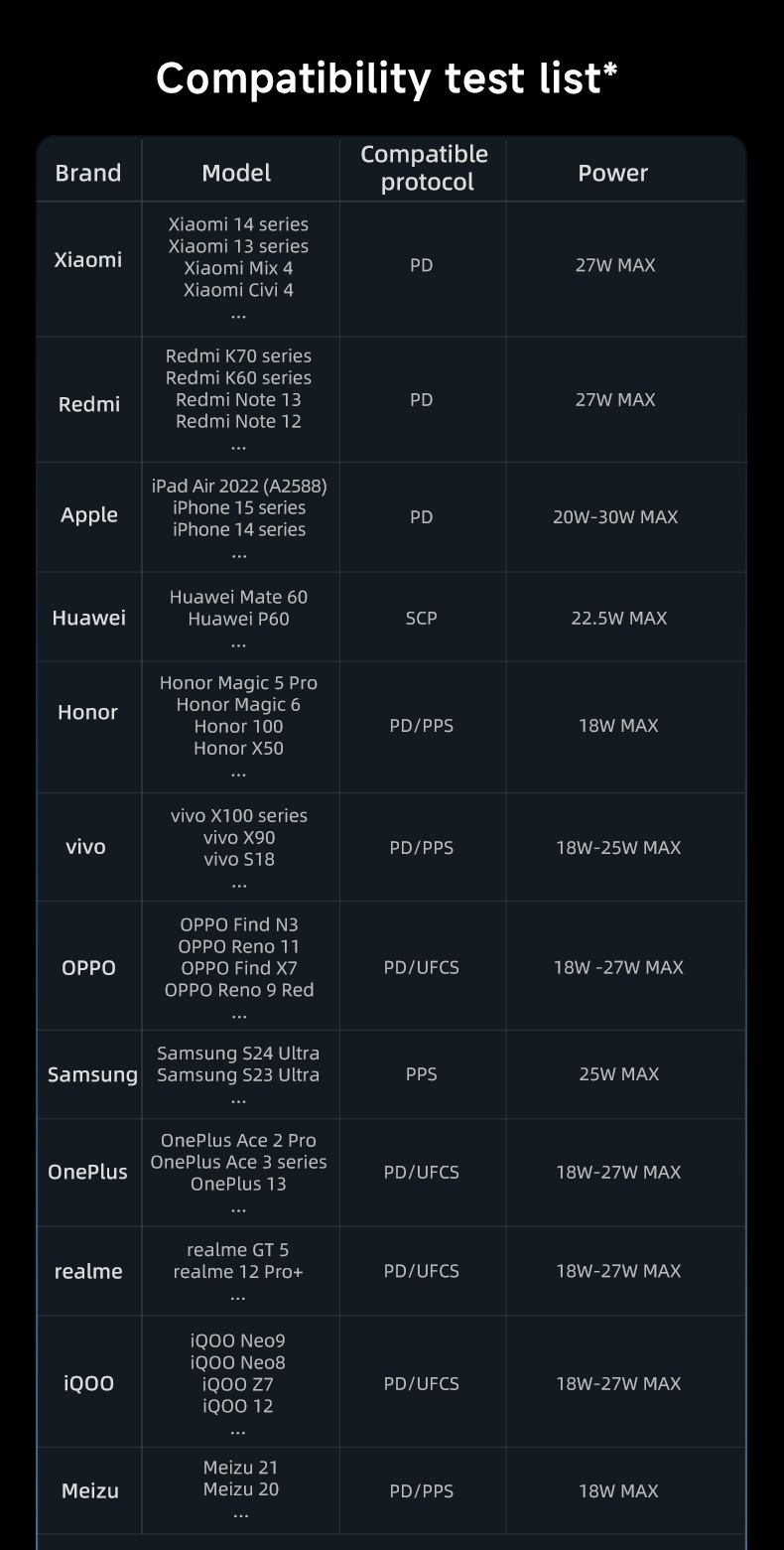Click the Compatible protocol column header
Screen dimensions: 784x1550
click(424, 168)
